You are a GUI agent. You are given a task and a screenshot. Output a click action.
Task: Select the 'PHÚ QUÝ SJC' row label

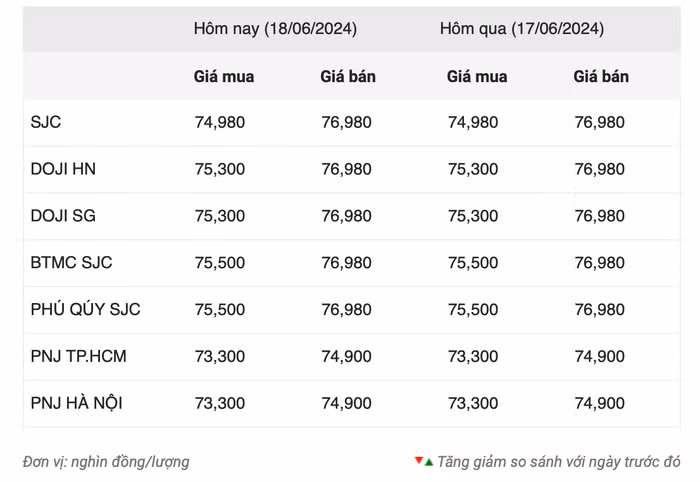85,309
